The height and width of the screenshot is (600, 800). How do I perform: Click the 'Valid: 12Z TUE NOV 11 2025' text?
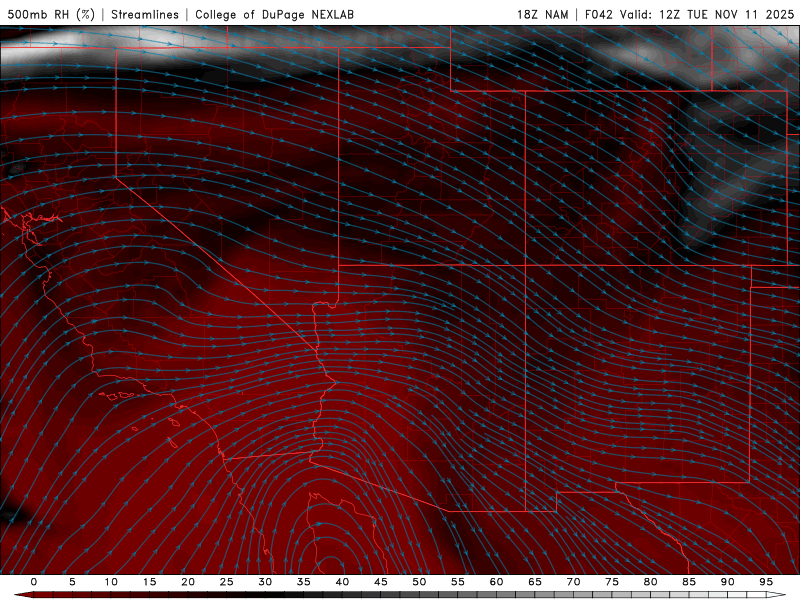coord(707,14)
